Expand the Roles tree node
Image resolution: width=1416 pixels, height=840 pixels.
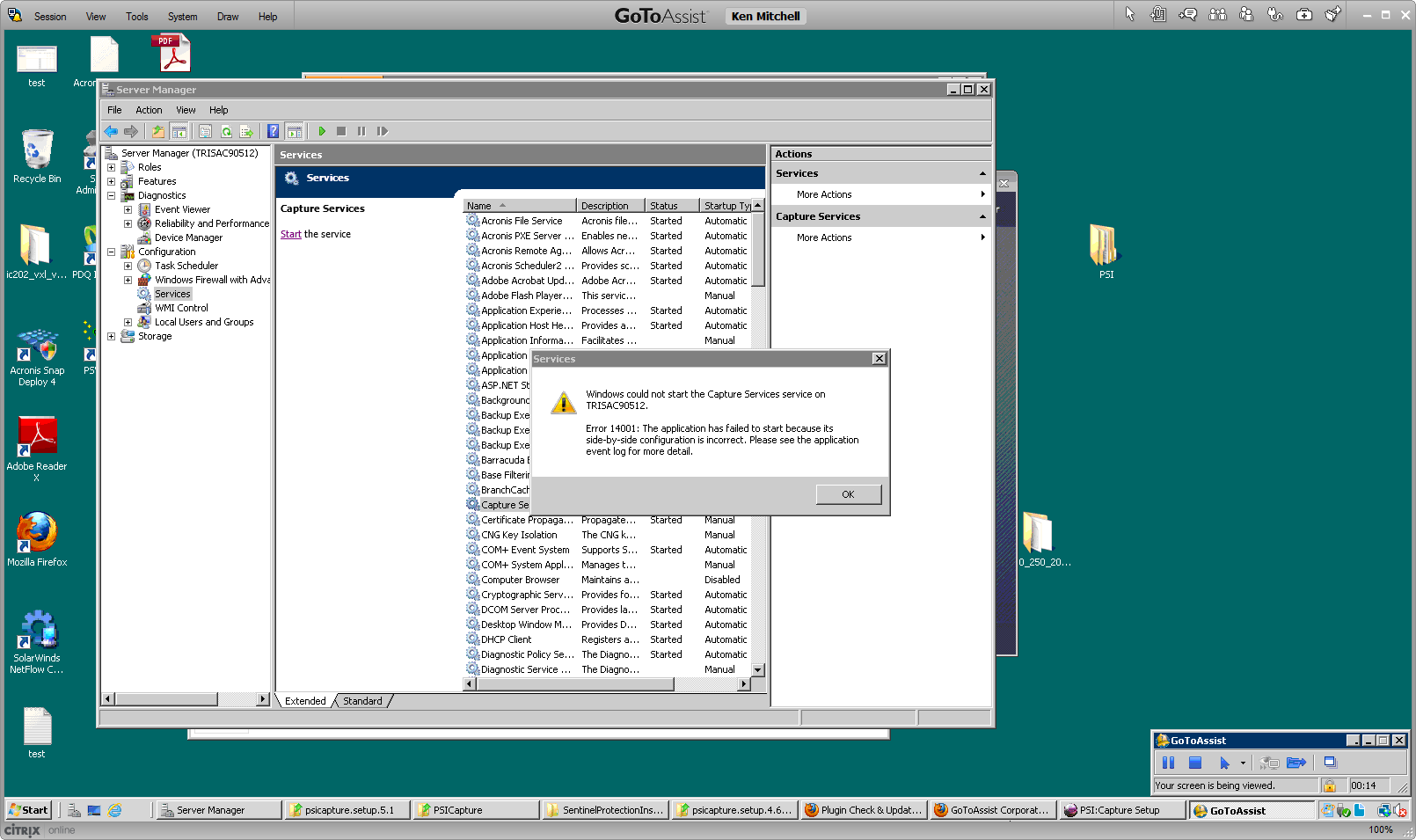click(111, 167)
